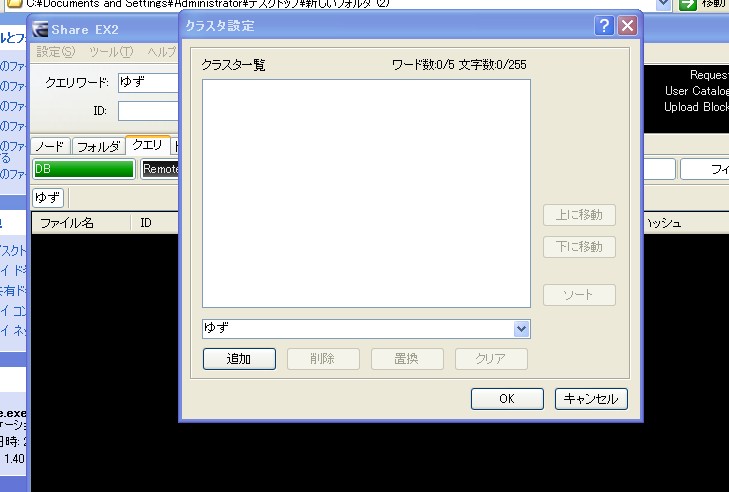Click the ID input field
Viewport: 729px width, 492px height.
coord(148,111)
